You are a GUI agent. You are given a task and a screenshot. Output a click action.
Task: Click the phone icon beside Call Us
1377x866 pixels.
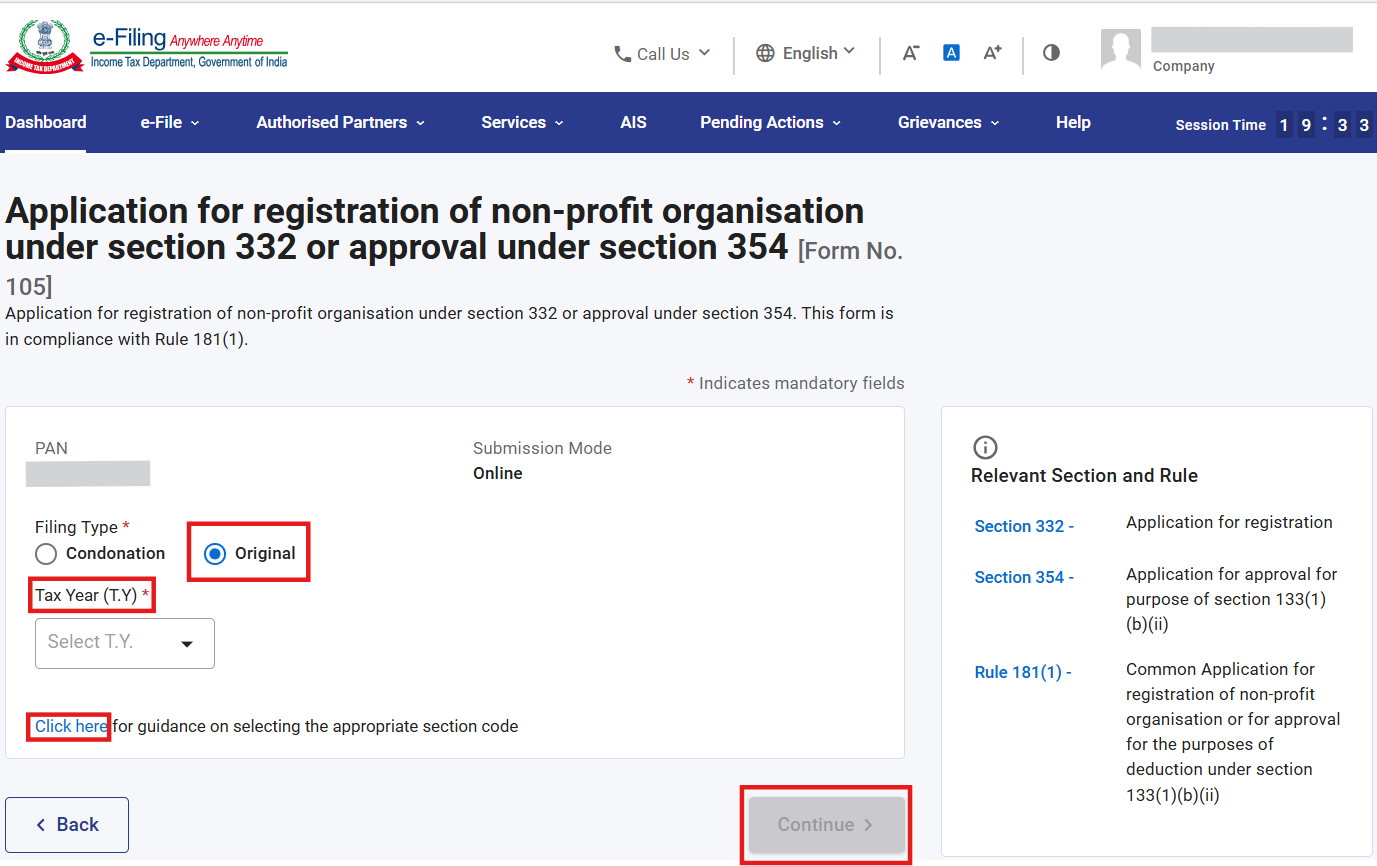[623, 54]
